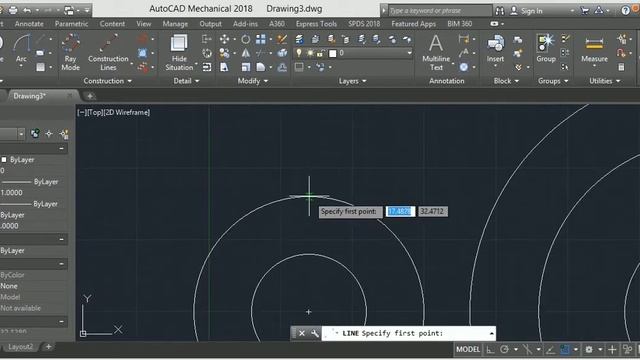Click the Sign In button
Viewport: 640px width, 360px height.
[526, 11]
